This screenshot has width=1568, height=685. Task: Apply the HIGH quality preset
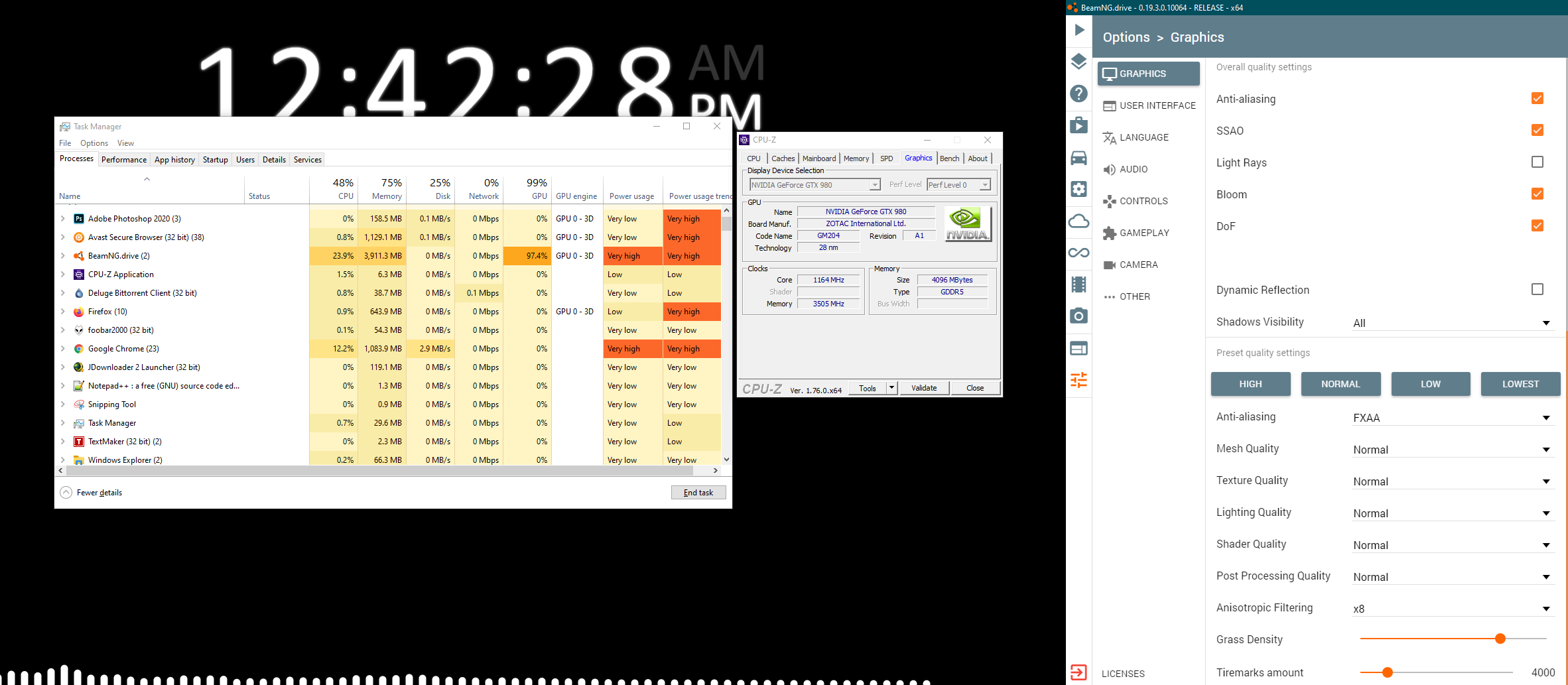point(1250,384)
